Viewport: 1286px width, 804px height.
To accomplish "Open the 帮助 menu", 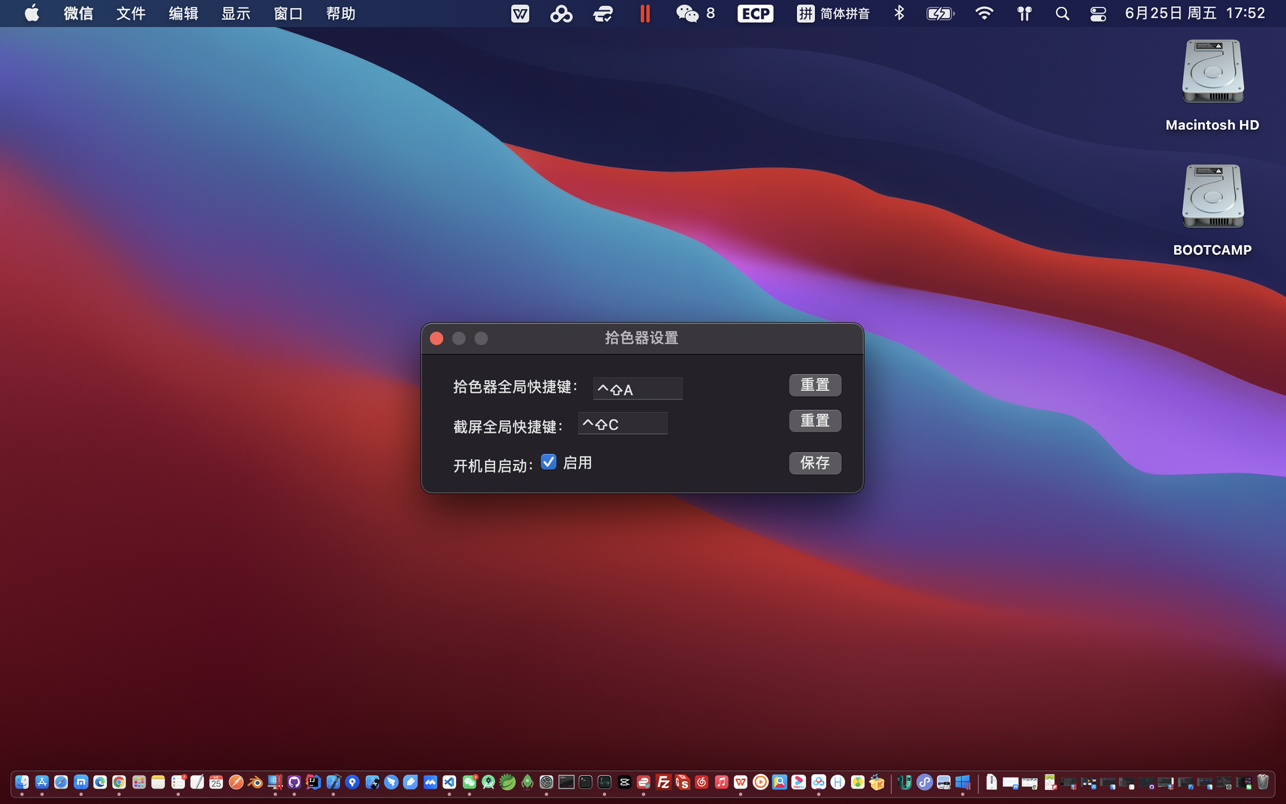I will [341, 13].
